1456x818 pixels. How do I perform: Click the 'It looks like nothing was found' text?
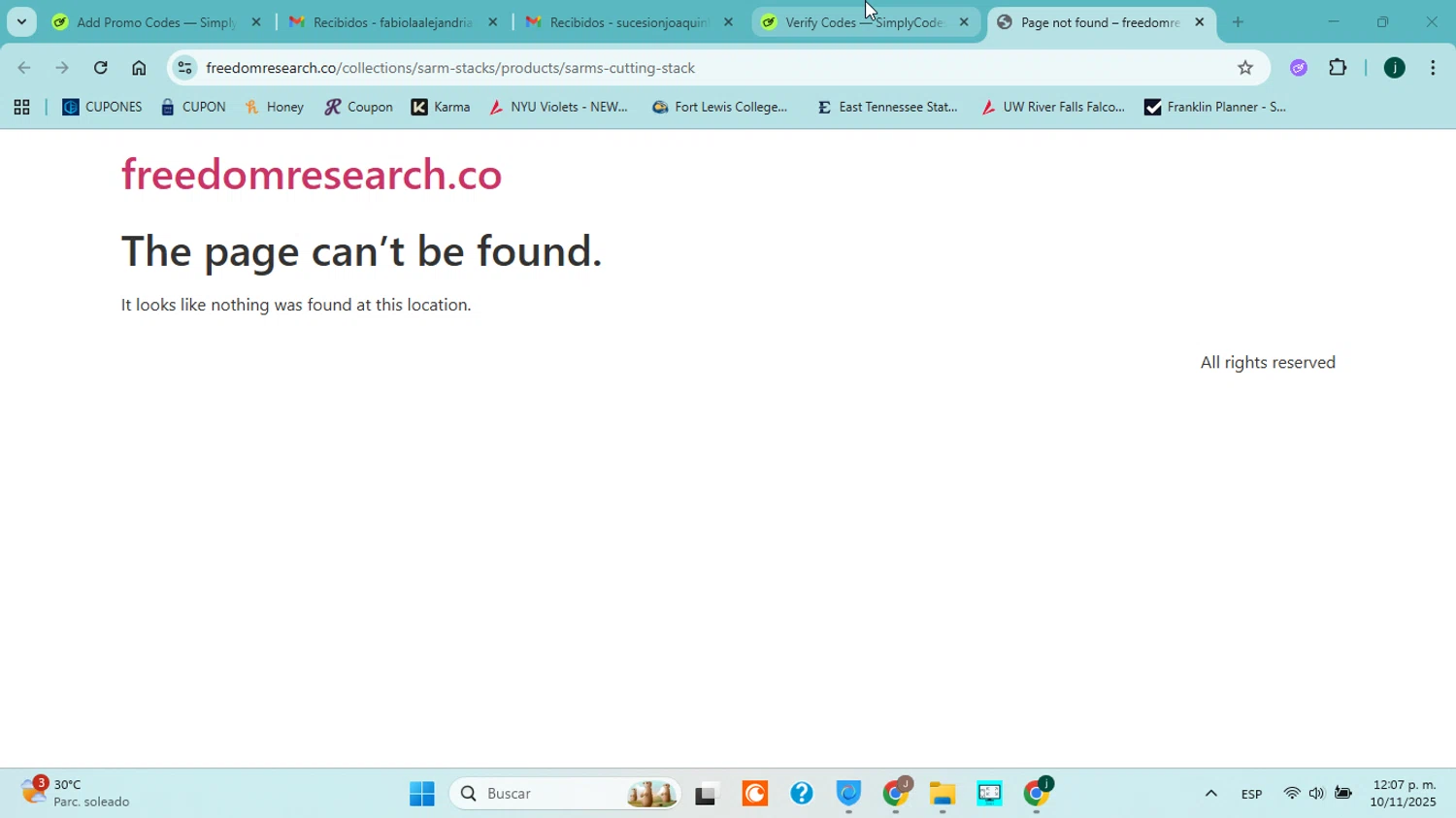coord(296,305)
